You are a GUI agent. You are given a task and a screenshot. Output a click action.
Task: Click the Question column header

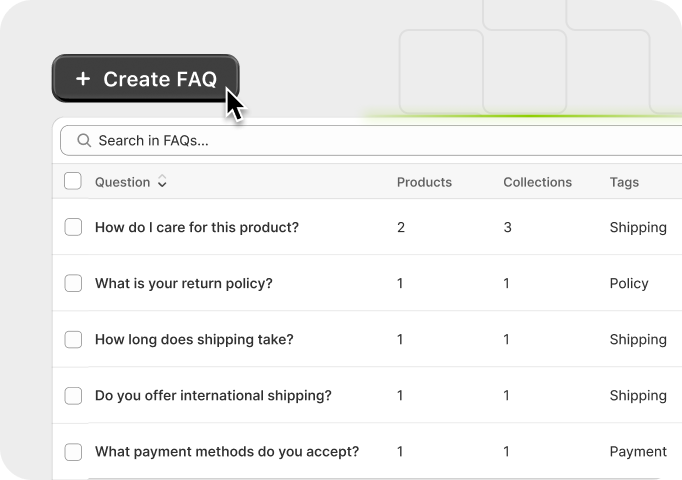123,182
